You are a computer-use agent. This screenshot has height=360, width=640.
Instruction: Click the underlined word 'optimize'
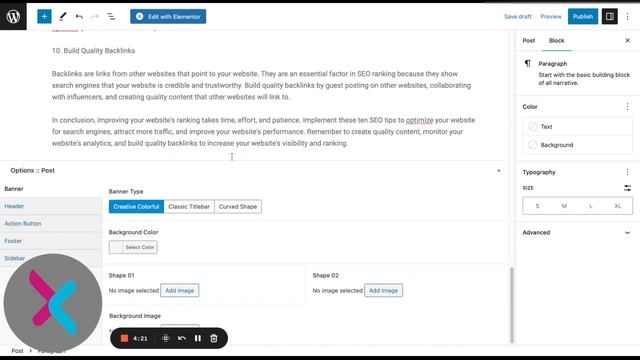click(x=419, y=120)
